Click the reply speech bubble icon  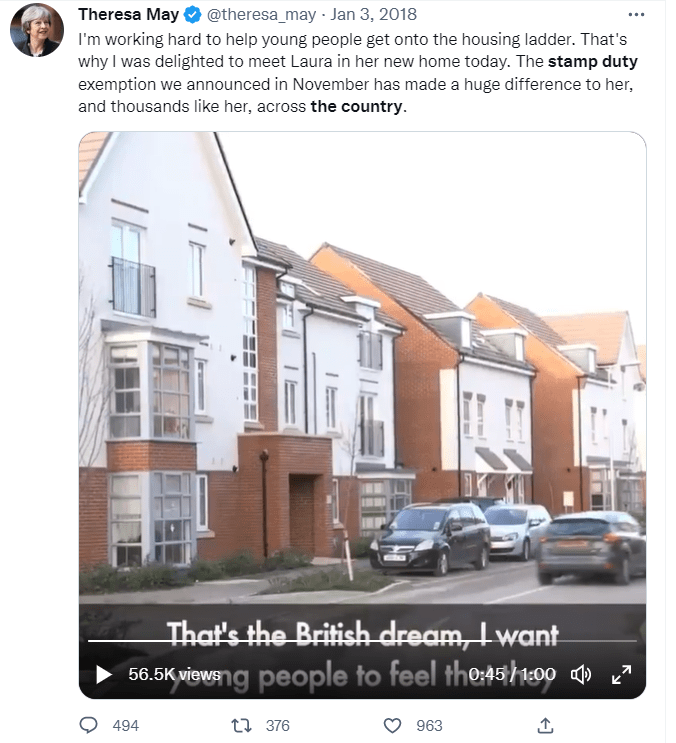coord(88,725)
